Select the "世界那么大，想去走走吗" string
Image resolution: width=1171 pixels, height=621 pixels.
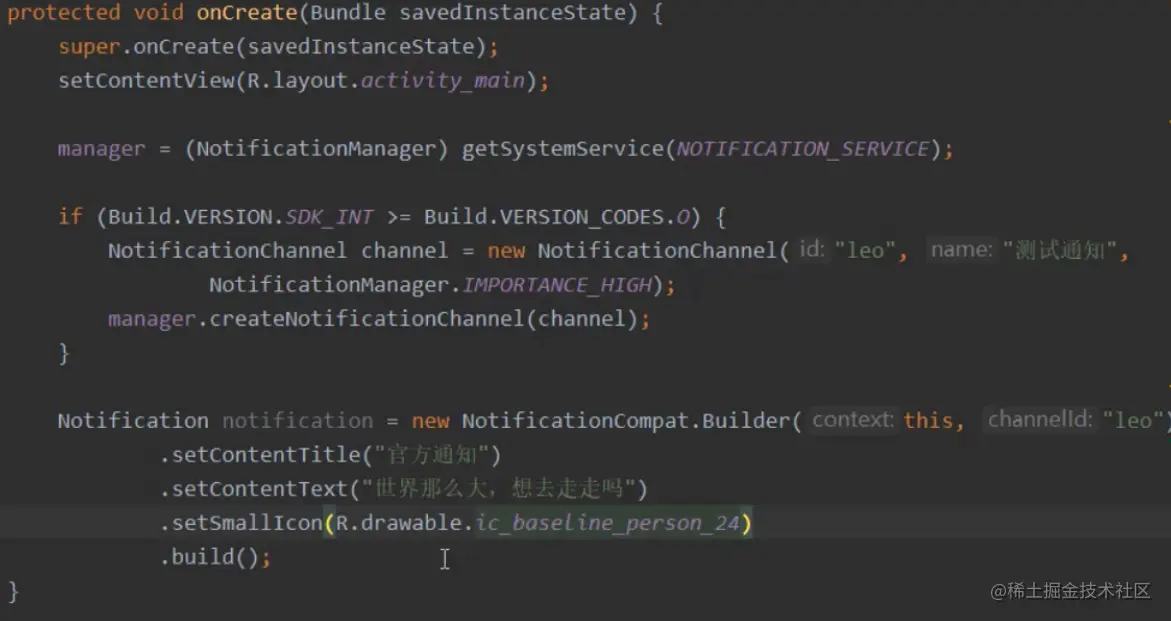click(498, 490)
